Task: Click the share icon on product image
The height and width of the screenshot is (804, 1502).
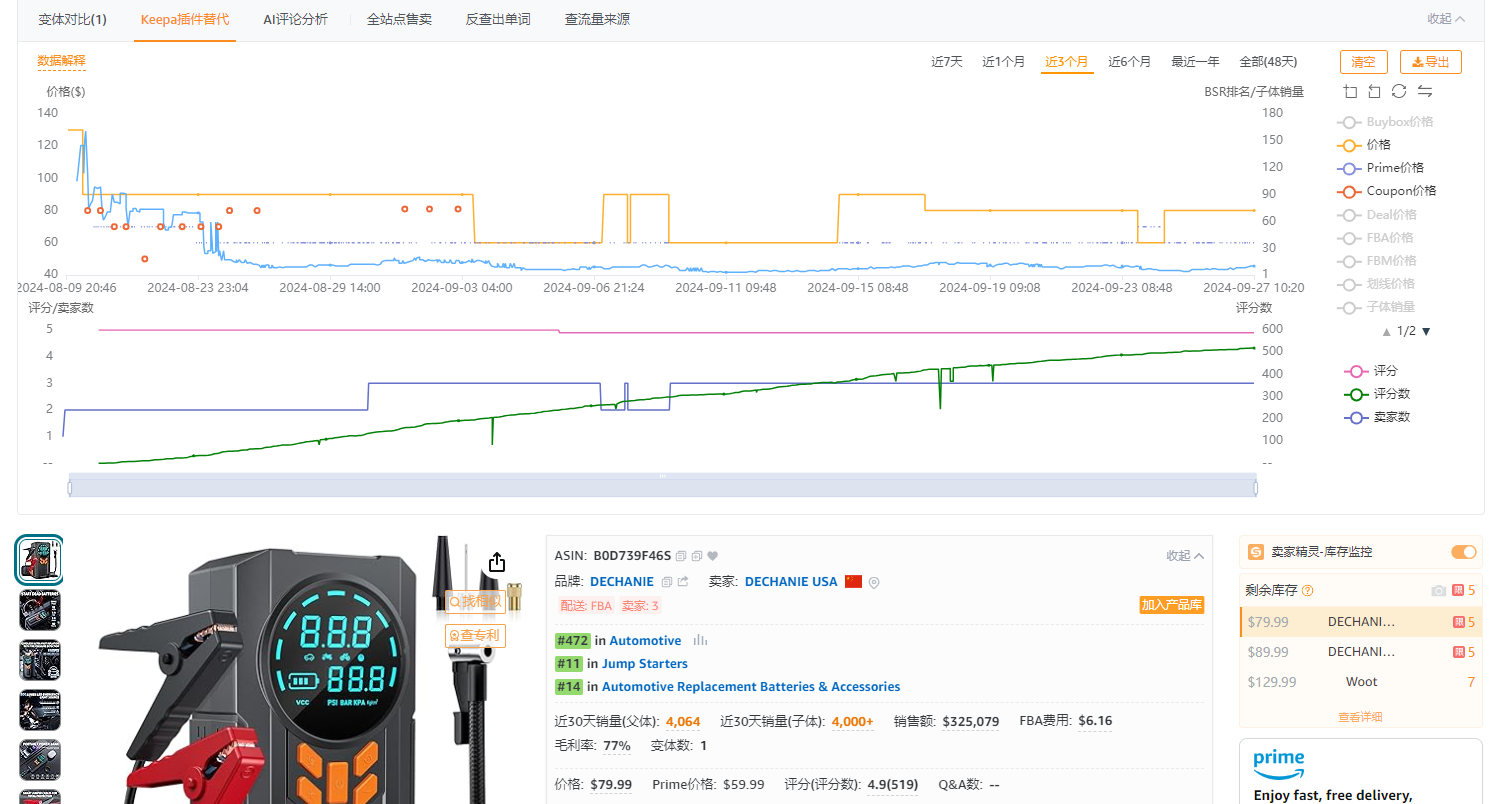Action: pos(497,561)
